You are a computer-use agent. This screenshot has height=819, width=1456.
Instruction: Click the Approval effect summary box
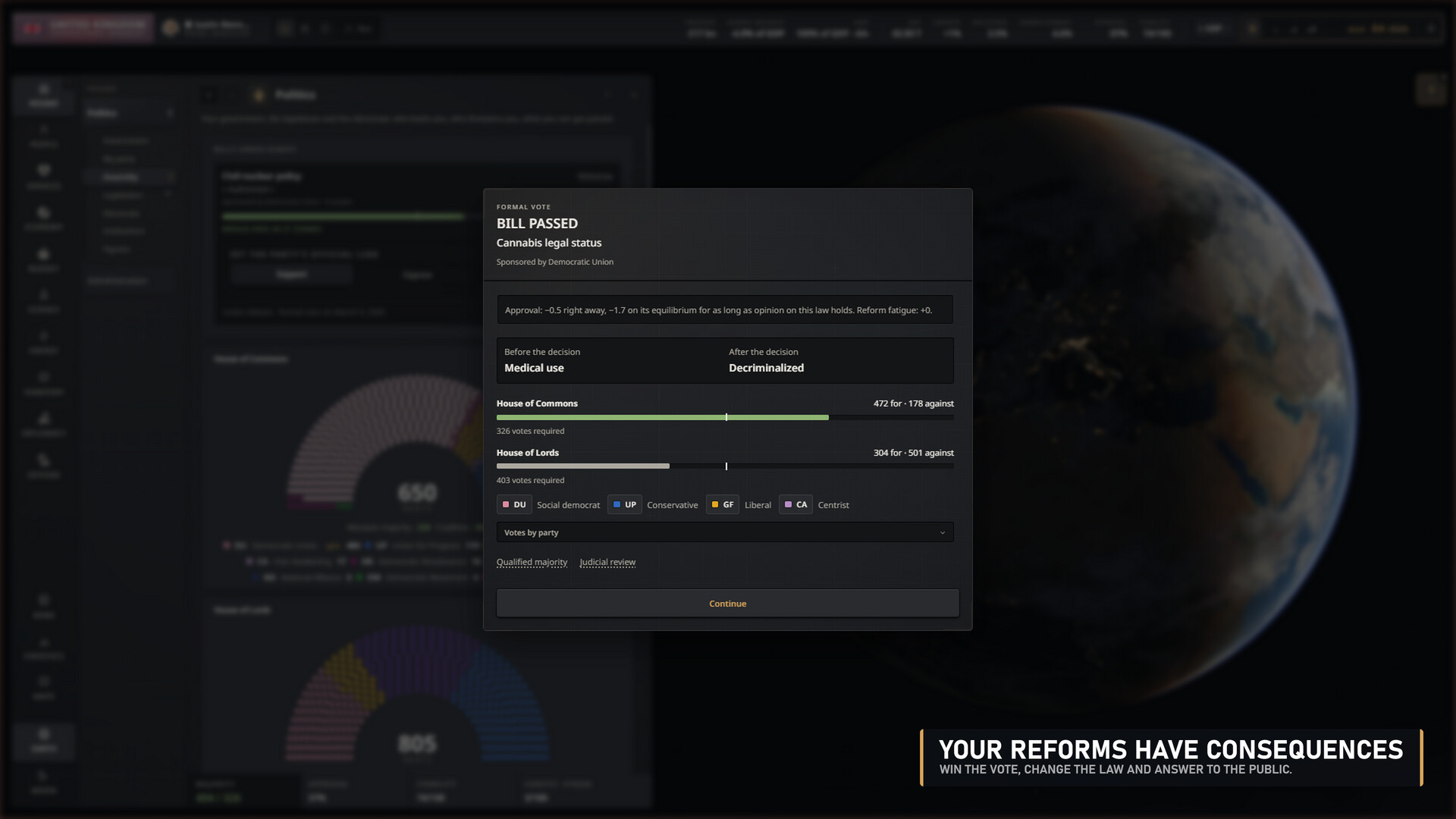point(725,310)
